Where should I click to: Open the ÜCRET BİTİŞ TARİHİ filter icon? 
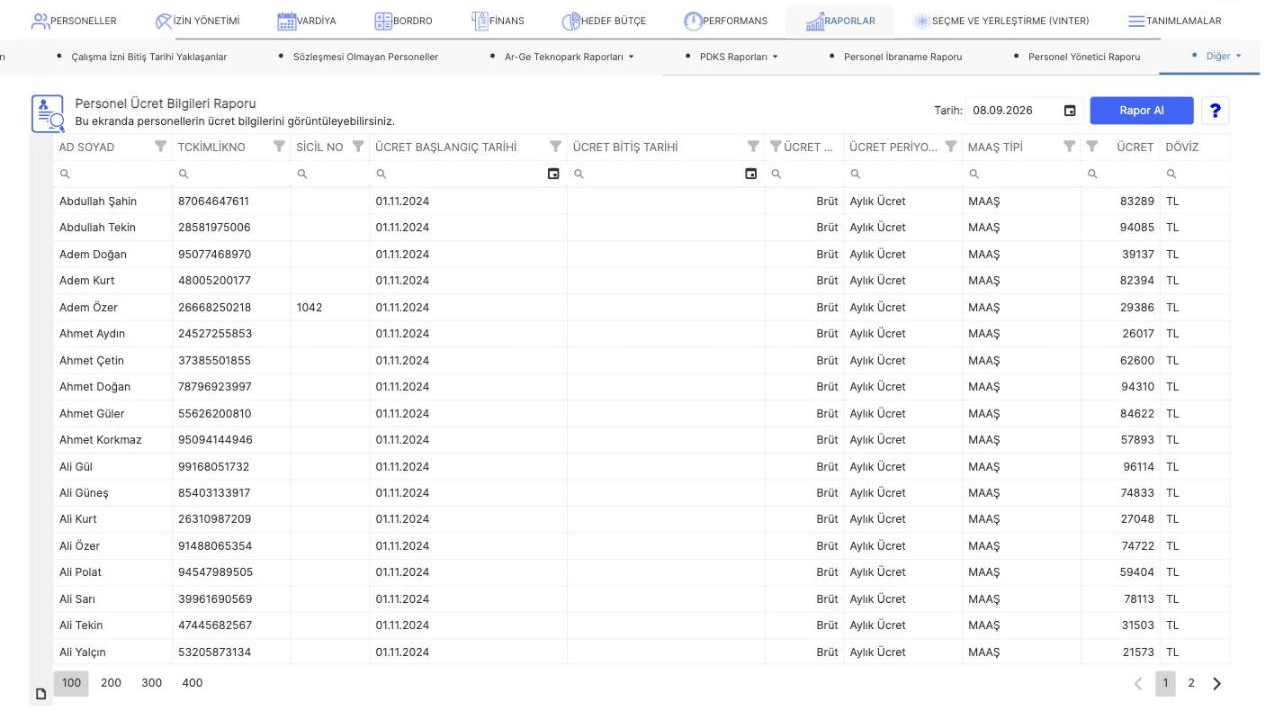click(x=753, y=148)
